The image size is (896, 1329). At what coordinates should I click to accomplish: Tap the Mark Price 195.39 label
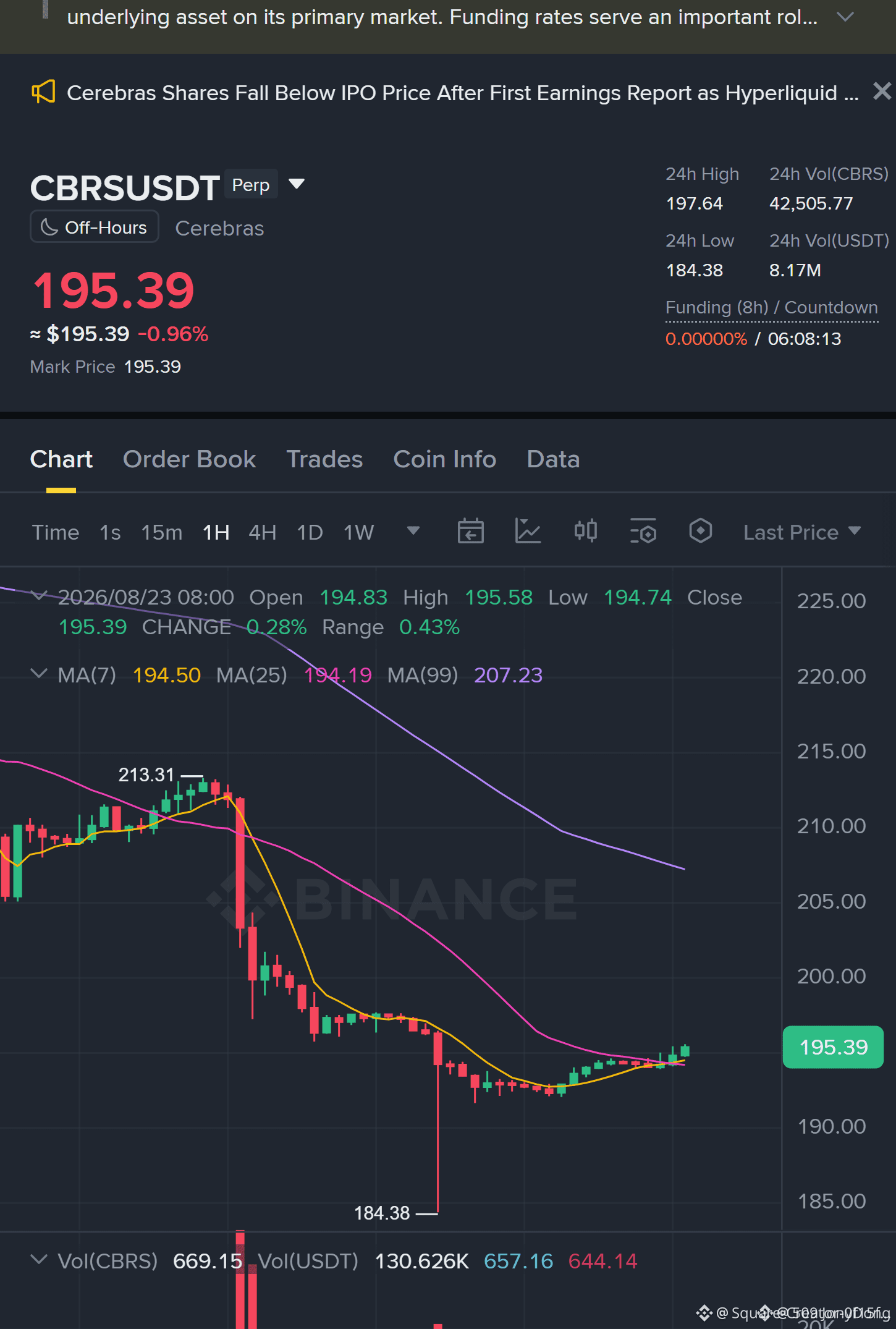106,367
